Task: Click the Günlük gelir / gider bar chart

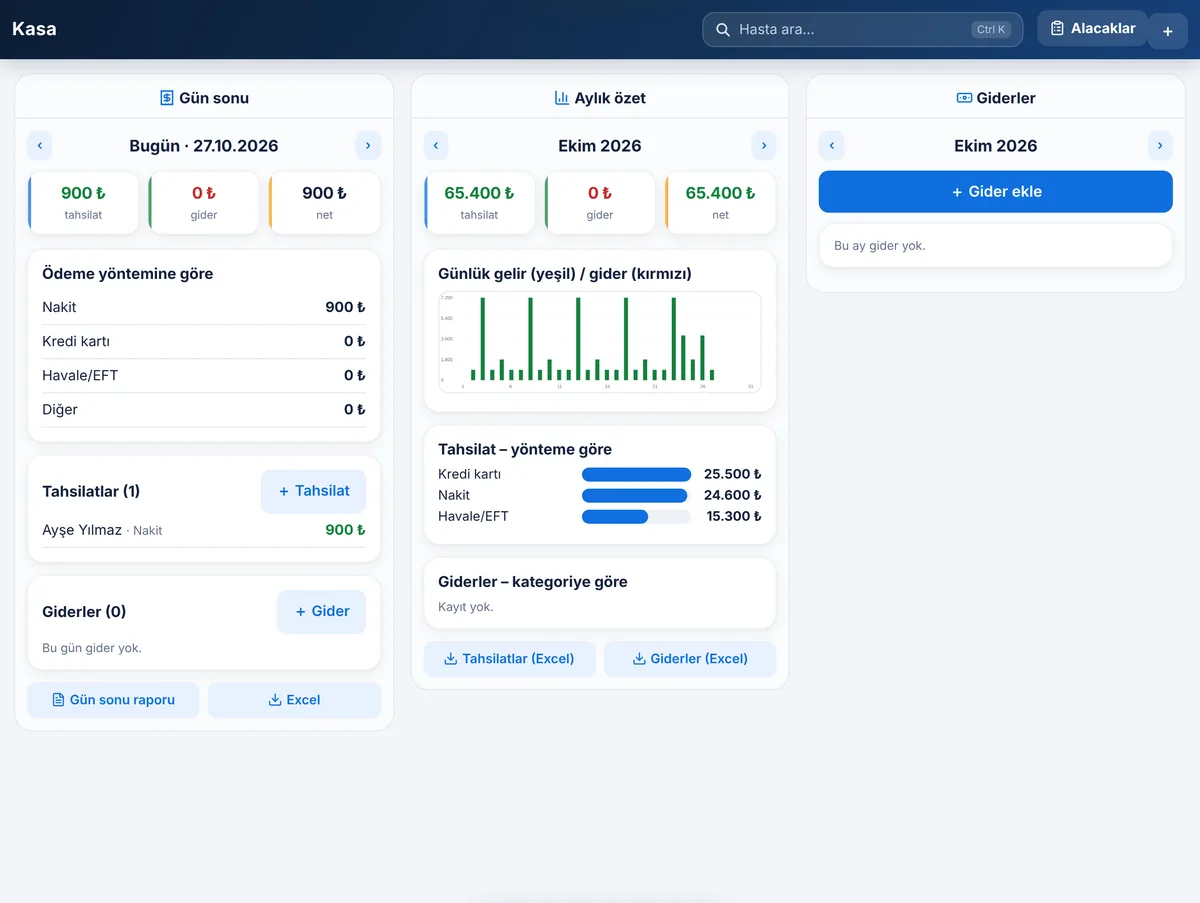Action: [600, 342]
